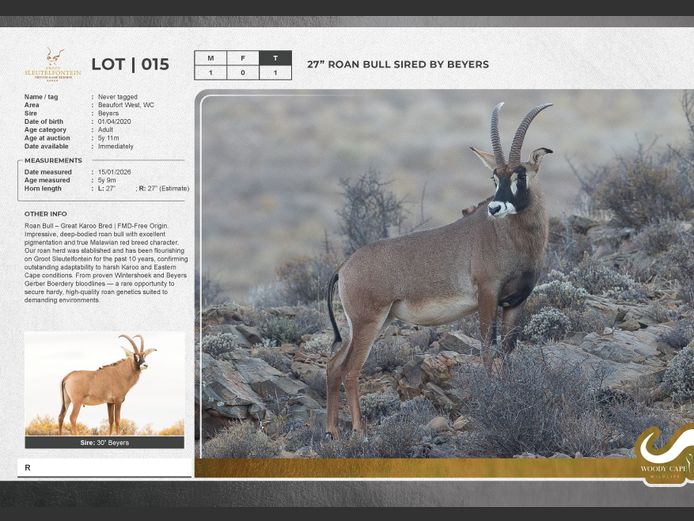
Task: Click the Sire value 'Beyers'
Action: [x=108, y=113]
